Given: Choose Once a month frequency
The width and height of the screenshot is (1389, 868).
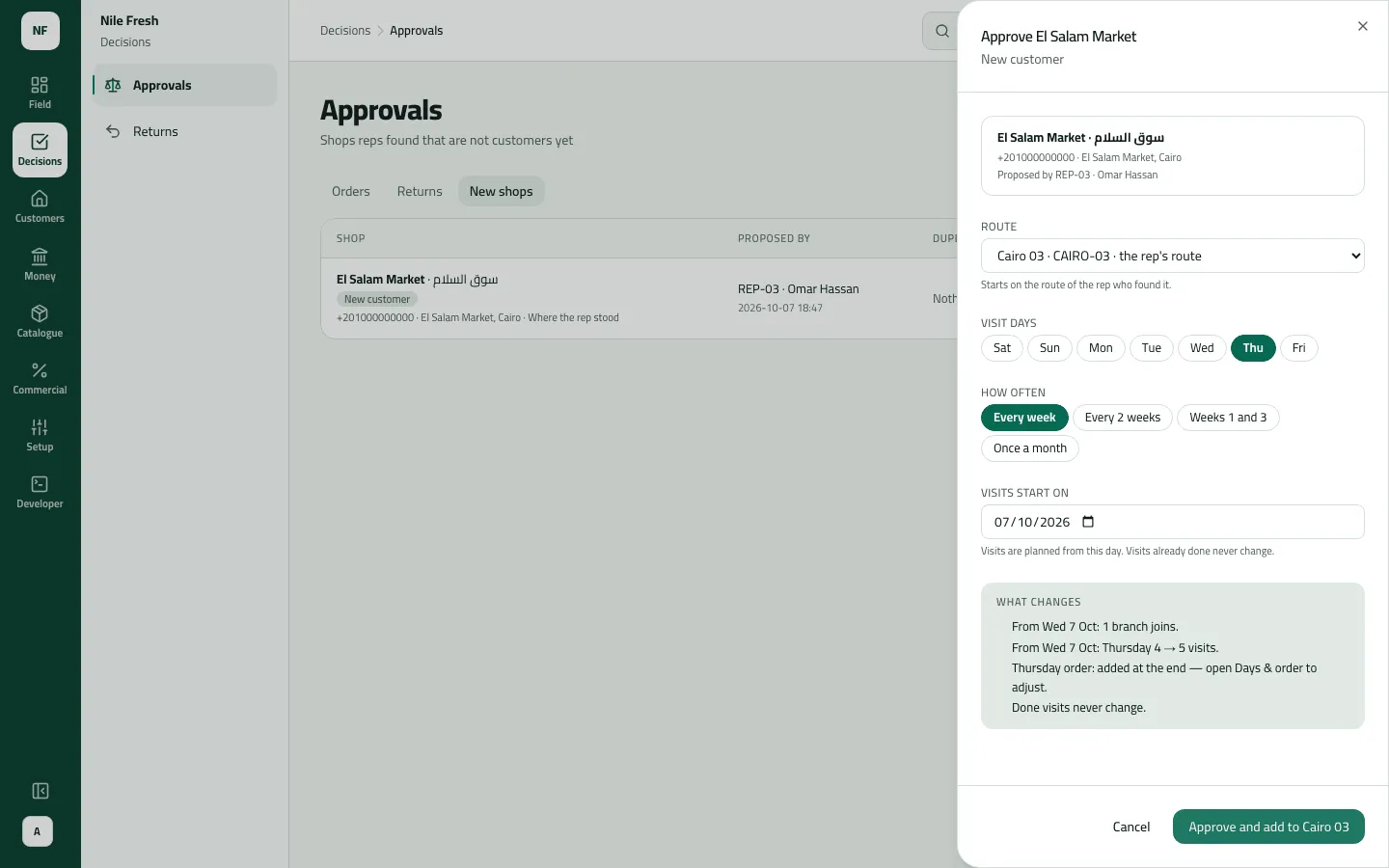Looking at the screenshot, I should [1030, 448].
